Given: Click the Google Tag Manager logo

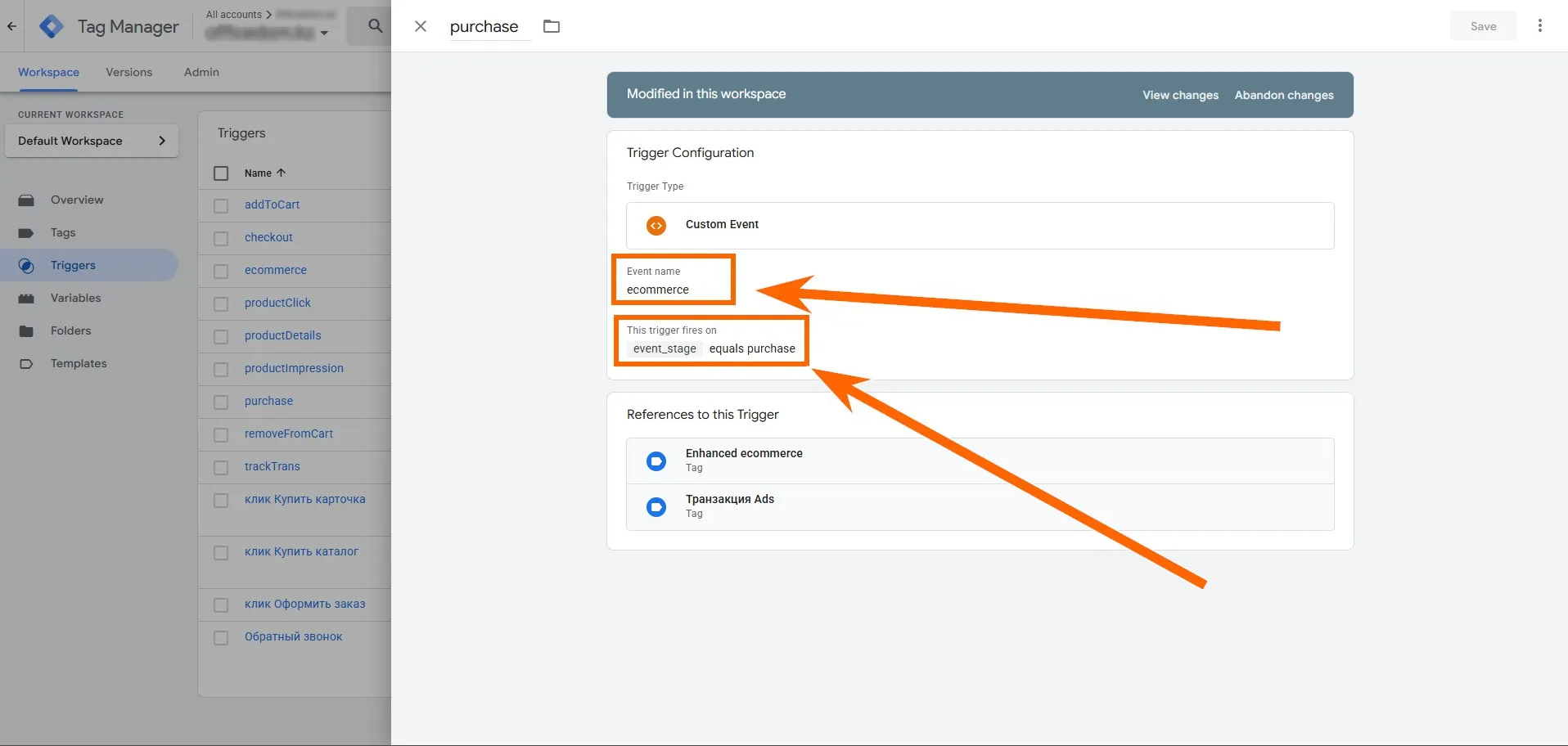Looking at the screenshot, I should point(51,26).
